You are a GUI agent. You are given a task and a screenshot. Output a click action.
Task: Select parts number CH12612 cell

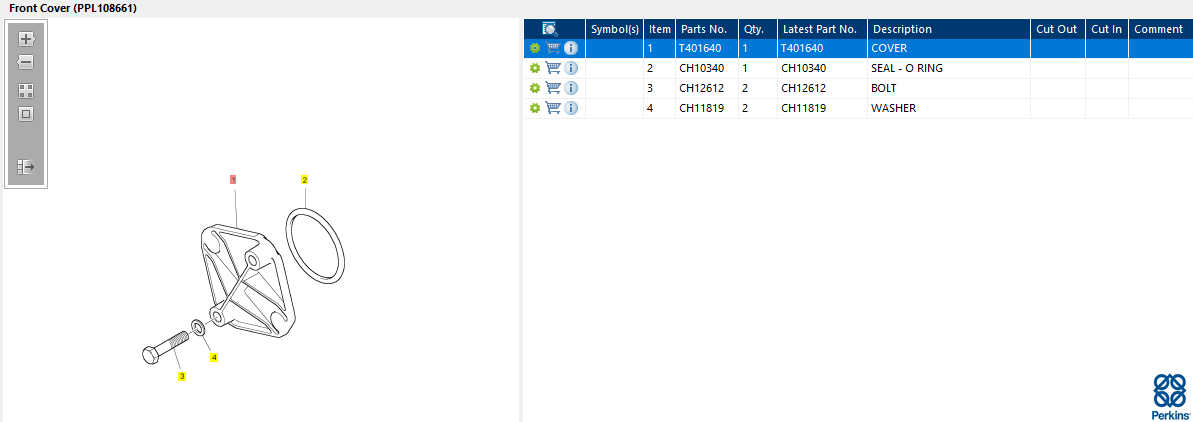pos(707,88)
